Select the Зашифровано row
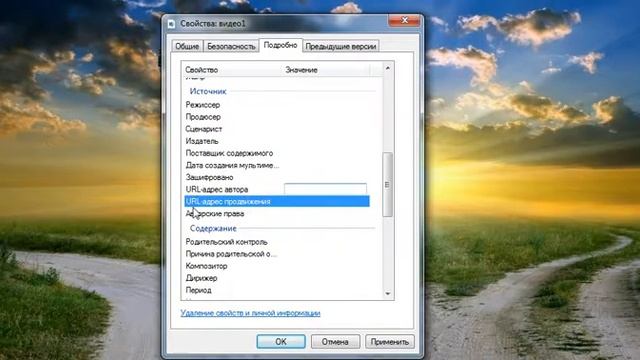The image size is (640, 360). (277, 177)
